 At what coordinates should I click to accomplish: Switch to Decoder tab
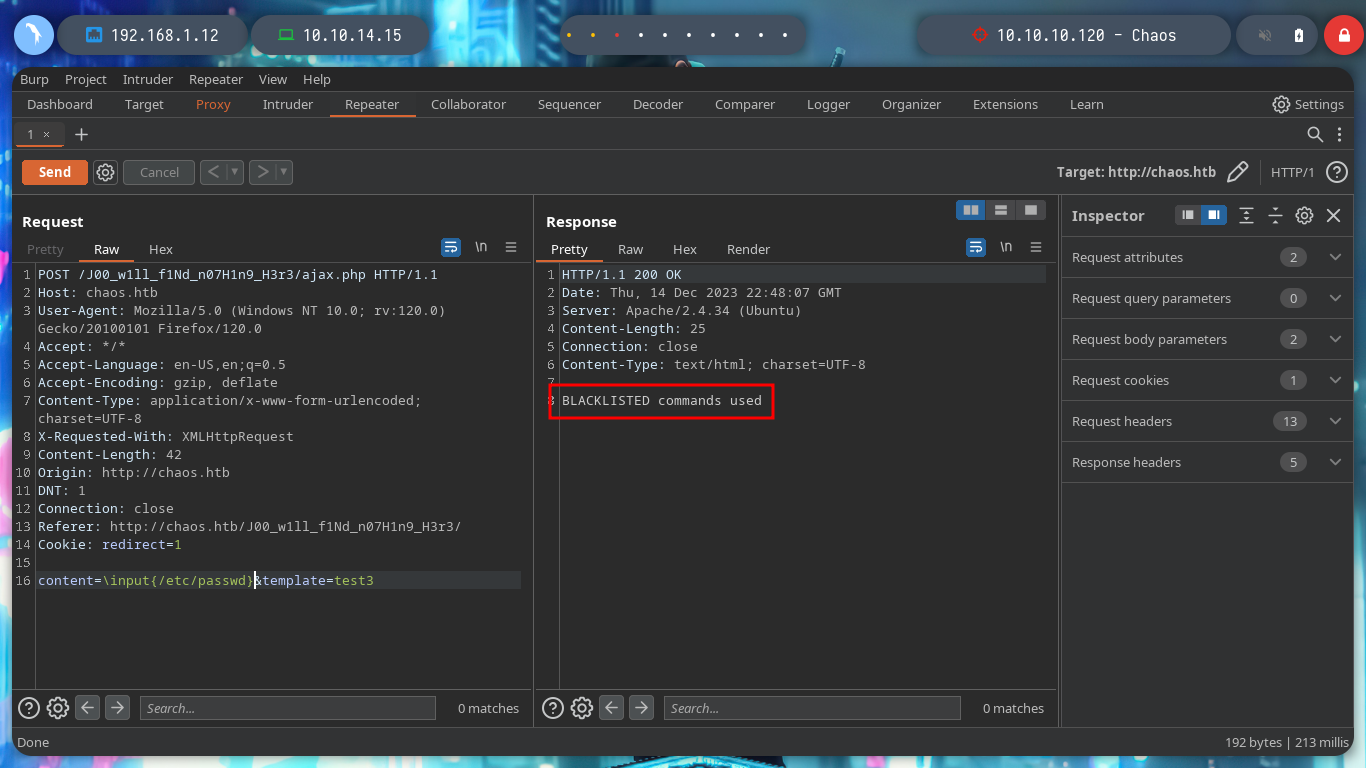(658, 104)
